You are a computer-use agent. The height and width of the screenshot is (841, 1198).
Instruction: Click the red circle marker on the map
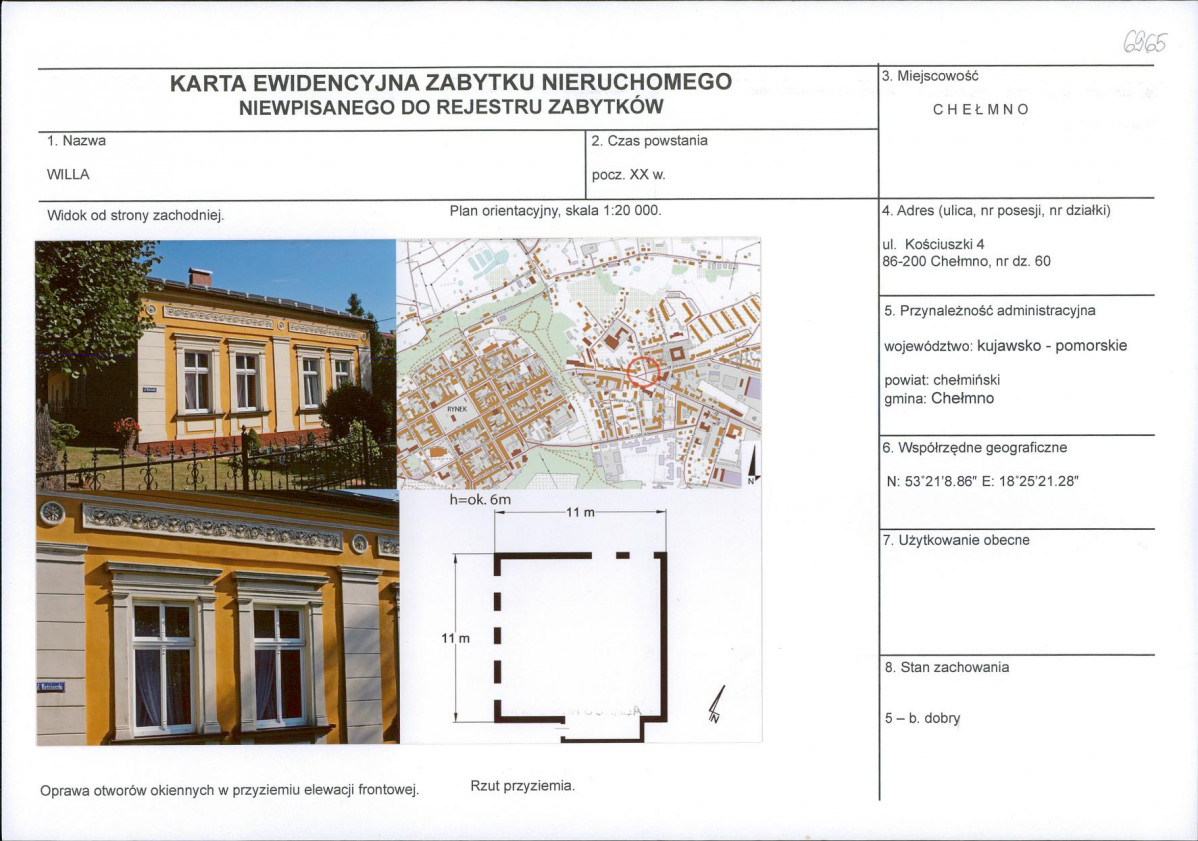(643, 372)
